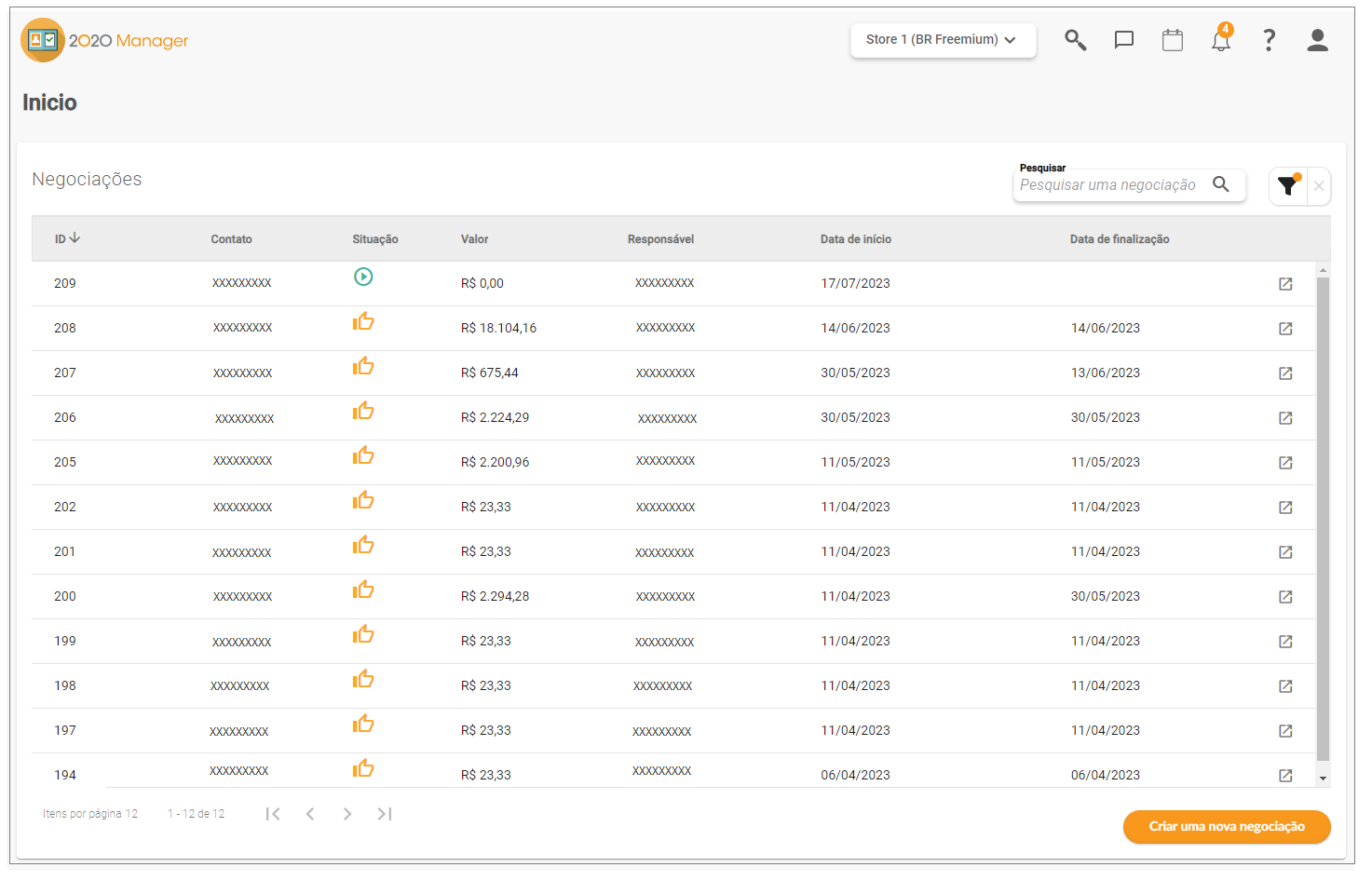The width and height of the screenshot is (1372, 881).
Task: Open negotiation 205 external link icon
Action: click(1285, 463)
